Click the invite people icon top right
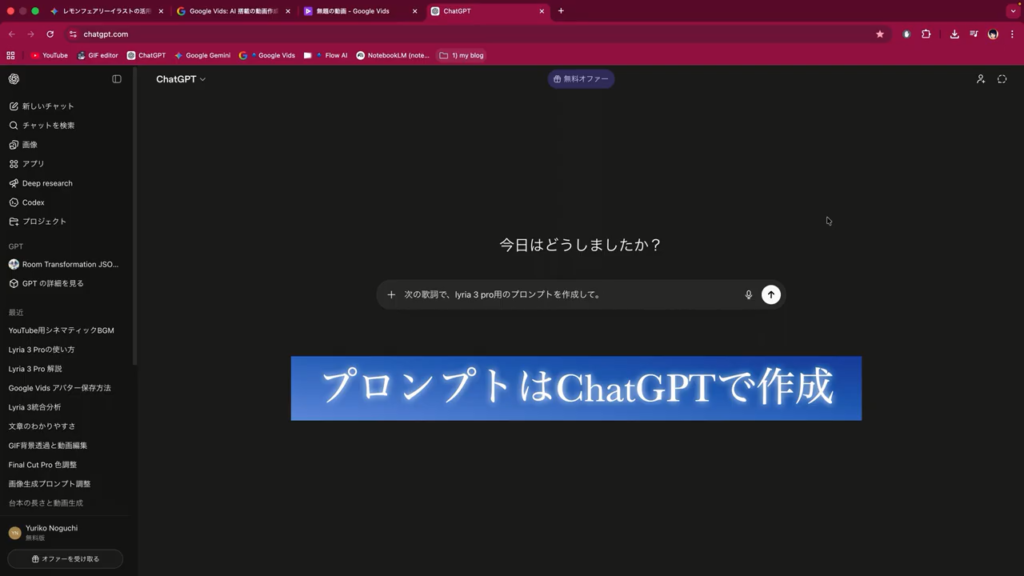Image resolution: width=1024 pixels, height=576 pixels. coord(980,79)
